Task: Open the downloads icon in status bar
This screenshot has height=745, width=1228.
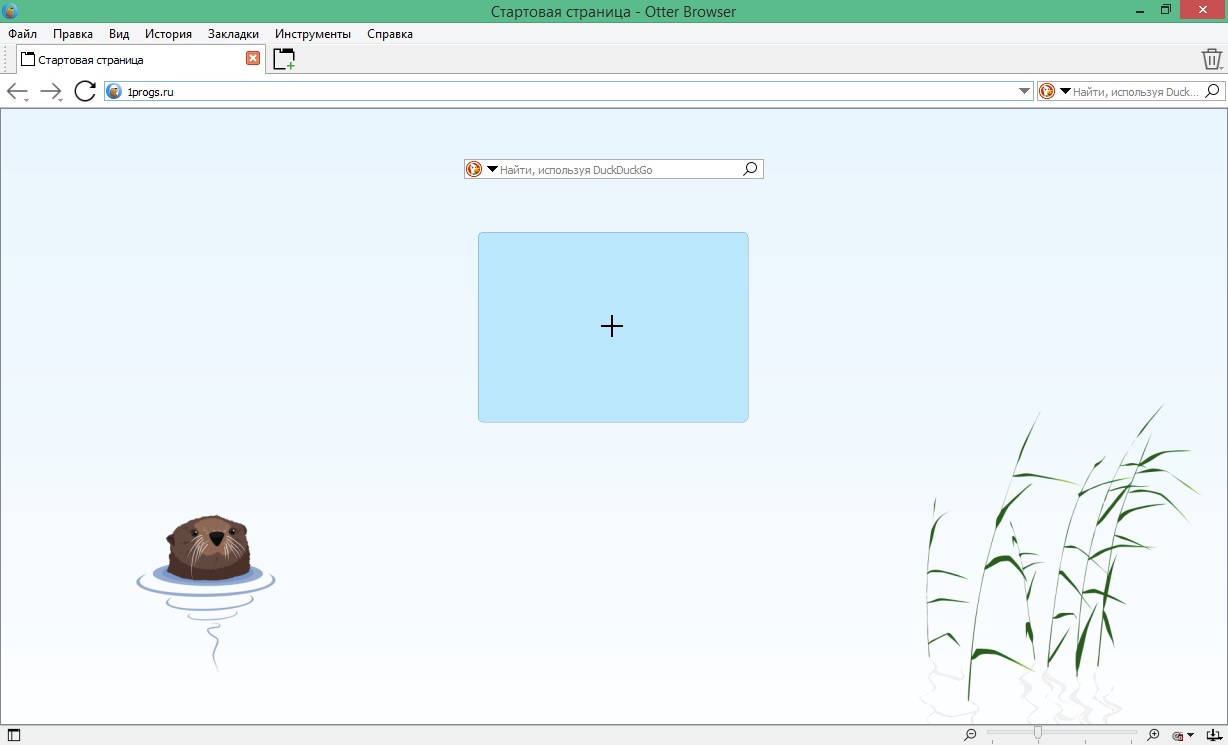Action: coord(1213,735)
